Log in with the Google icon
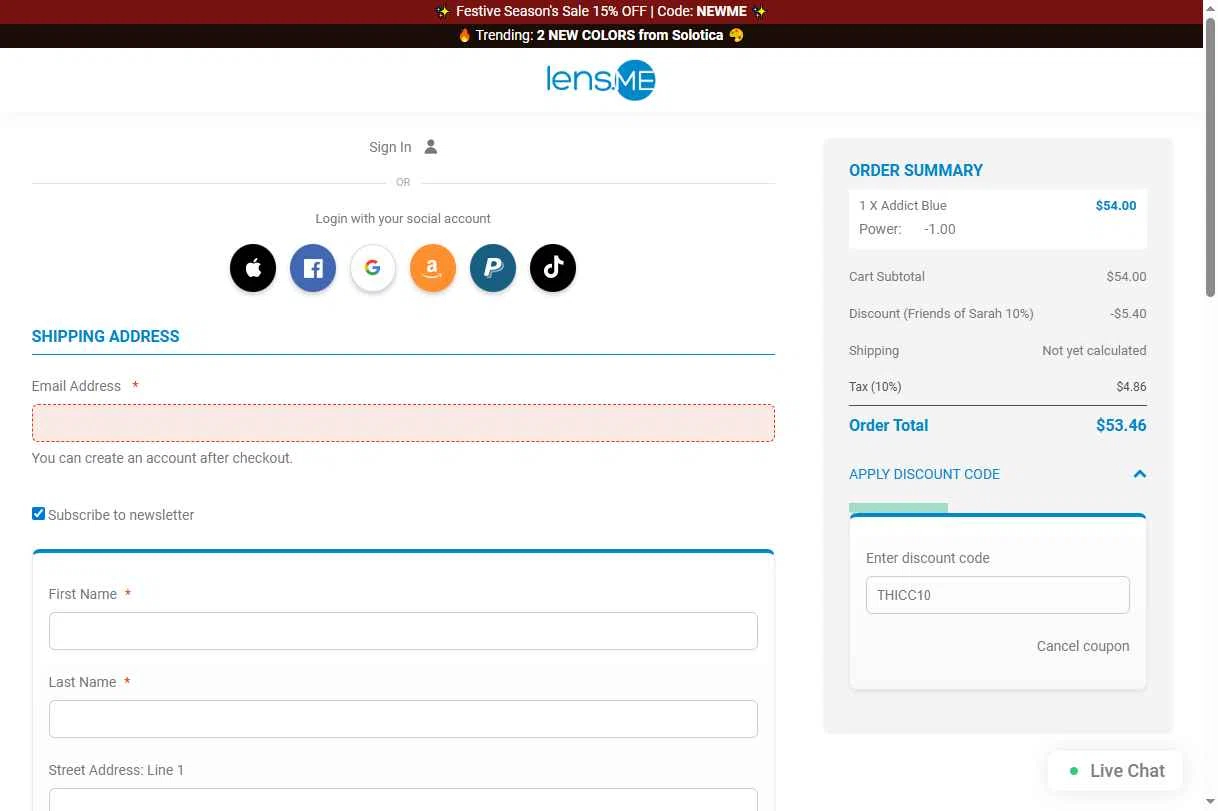The width and height of the screenshot is (1218, 811). point(373,268)
